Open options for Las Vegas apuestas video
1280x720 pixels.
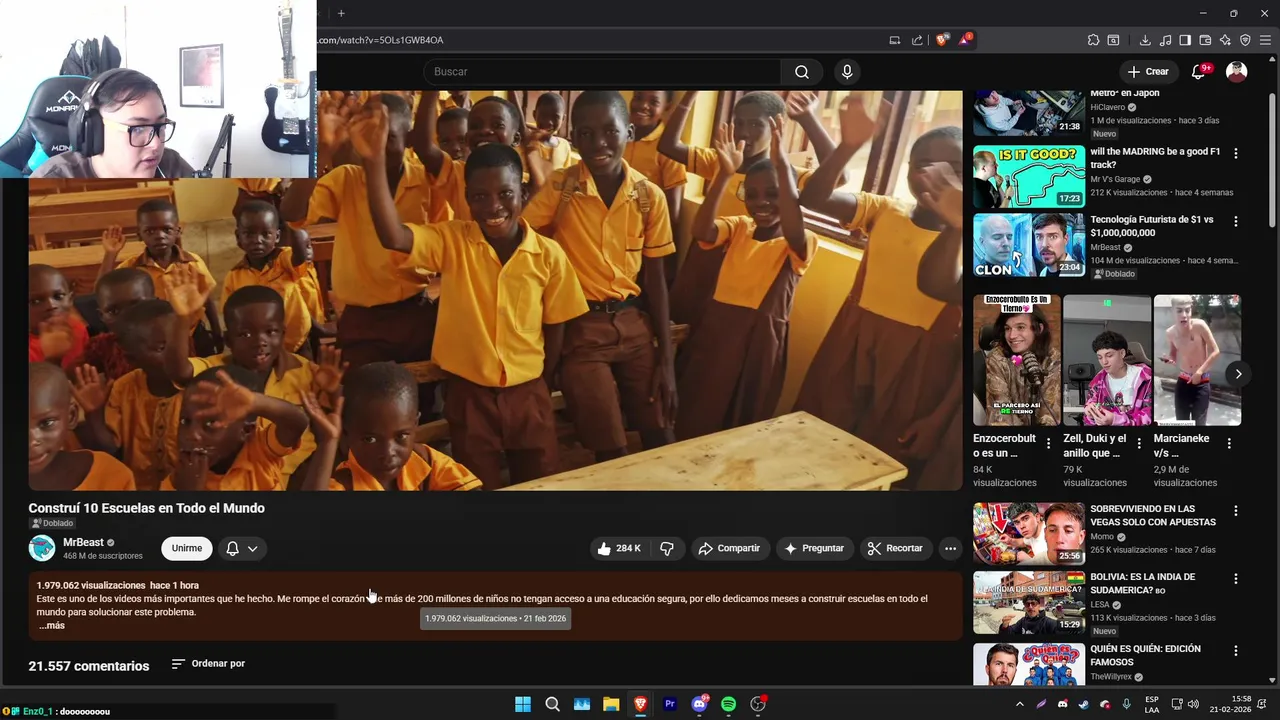coord(1236,510)
